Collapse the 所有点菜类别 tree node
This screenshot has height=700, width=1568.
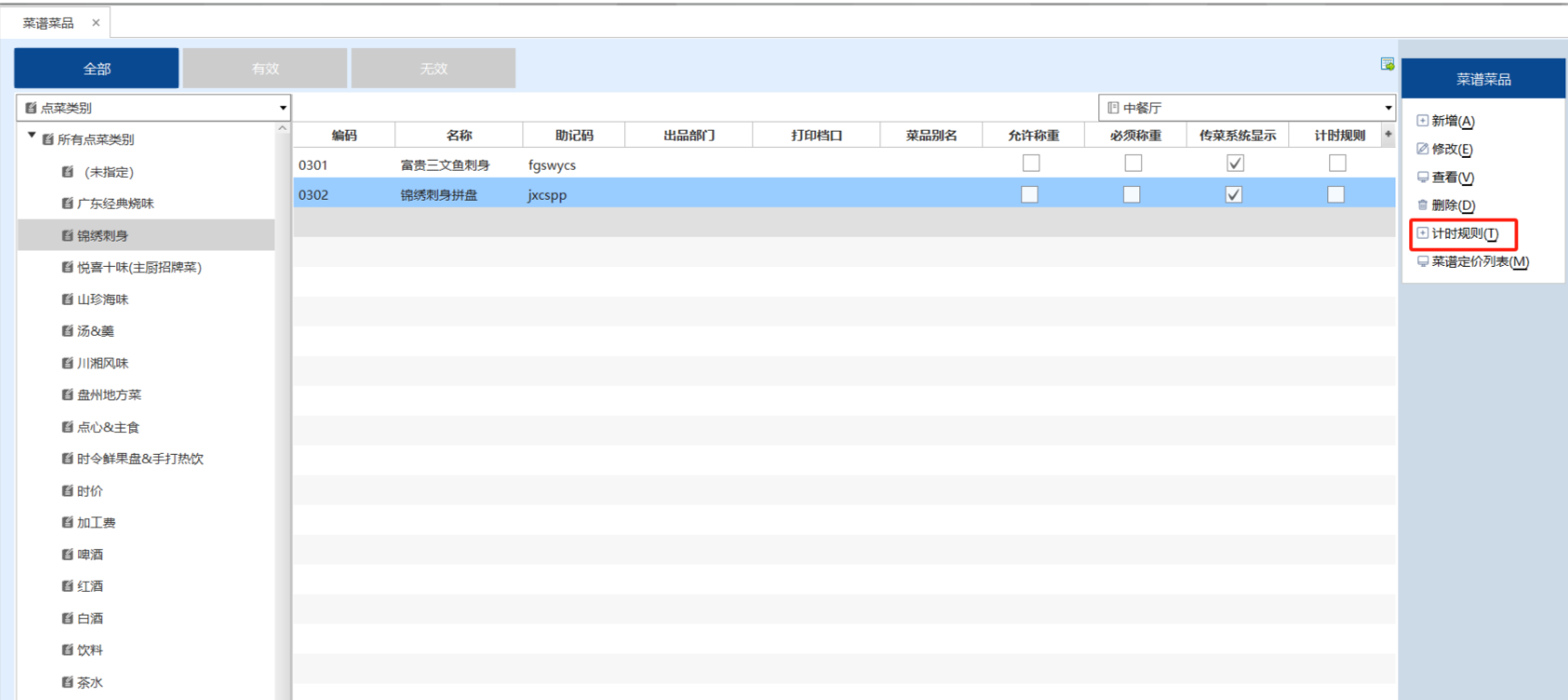click(x=32, y=136)
